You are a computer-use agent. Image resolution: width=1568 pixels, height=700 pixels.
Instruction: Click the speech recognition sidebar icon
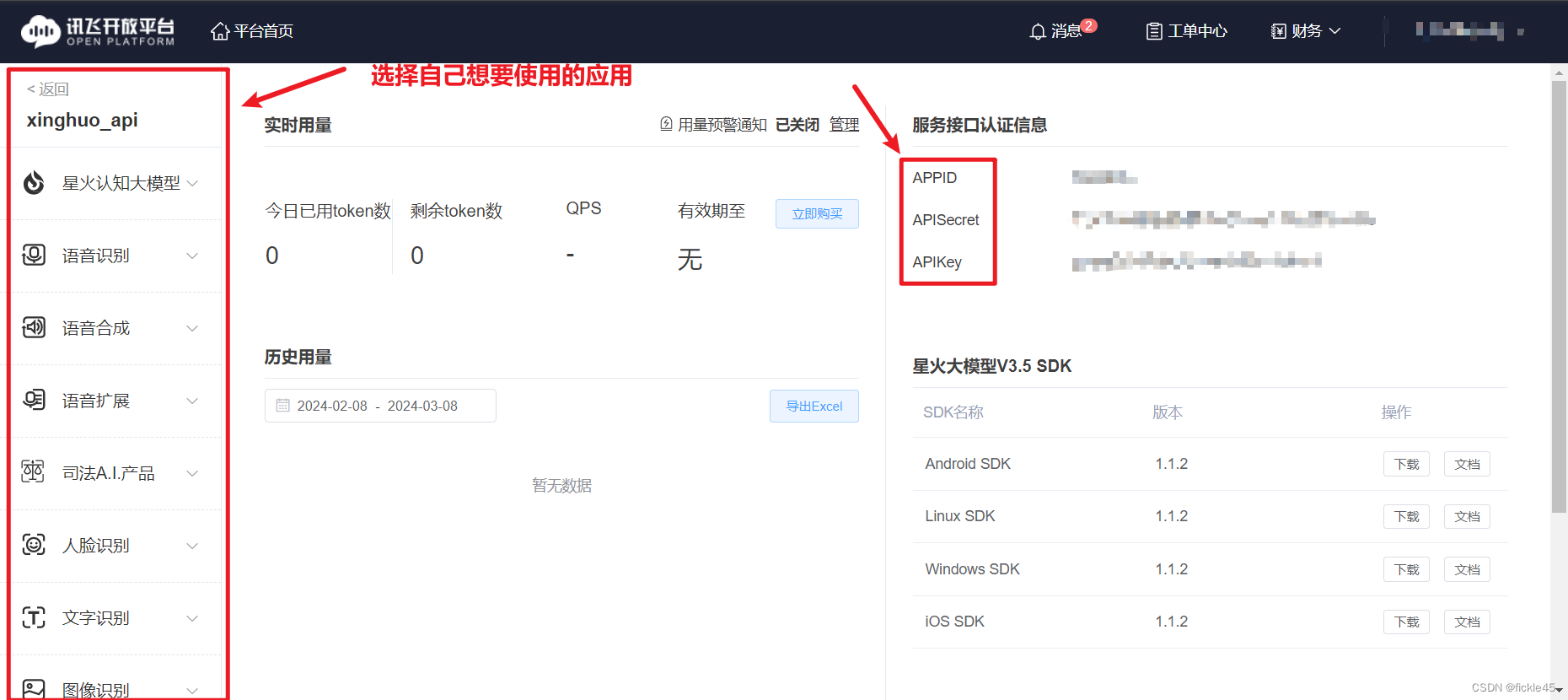click(34, 255)
